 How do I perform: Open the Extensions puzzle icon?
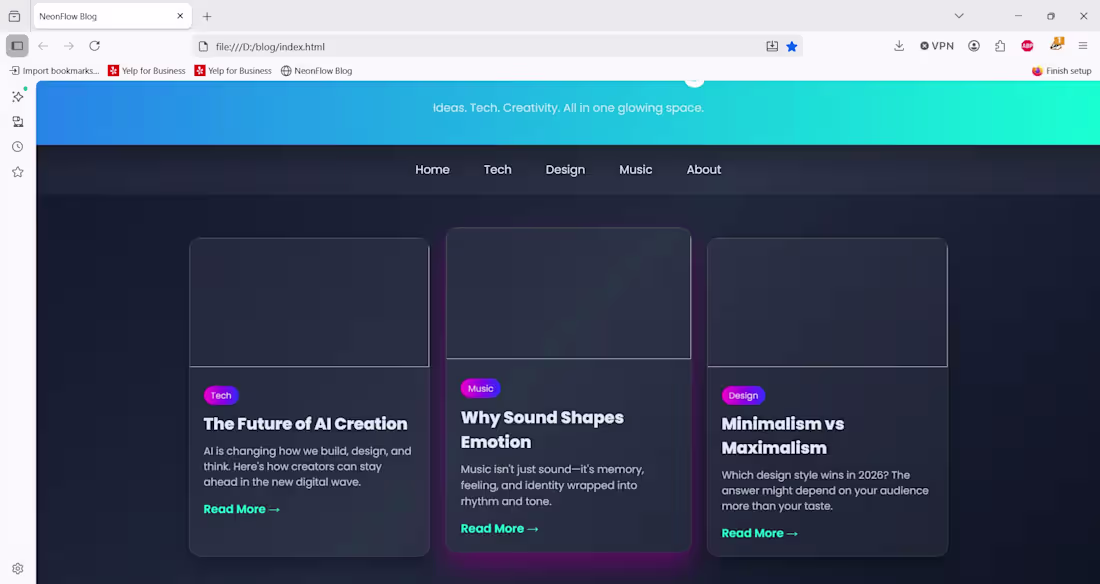tap(1000, 46)
